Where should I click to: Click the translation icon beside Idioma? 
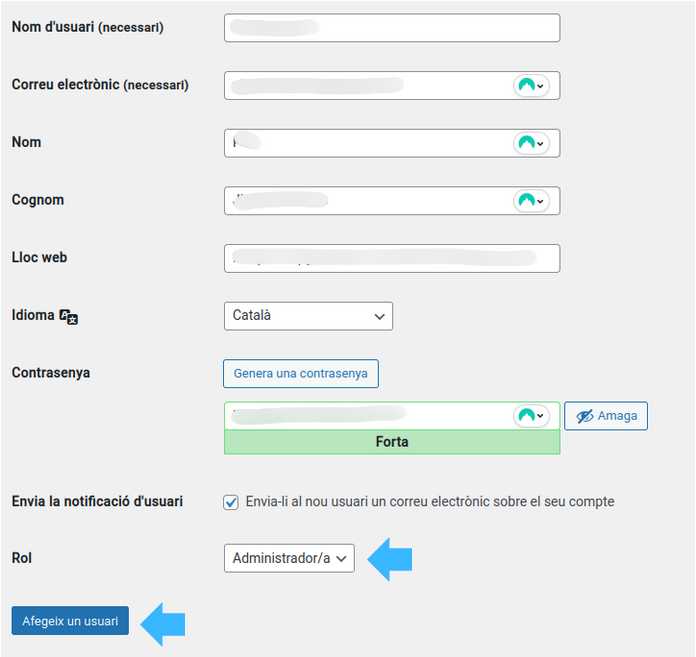tap(69, 316)
